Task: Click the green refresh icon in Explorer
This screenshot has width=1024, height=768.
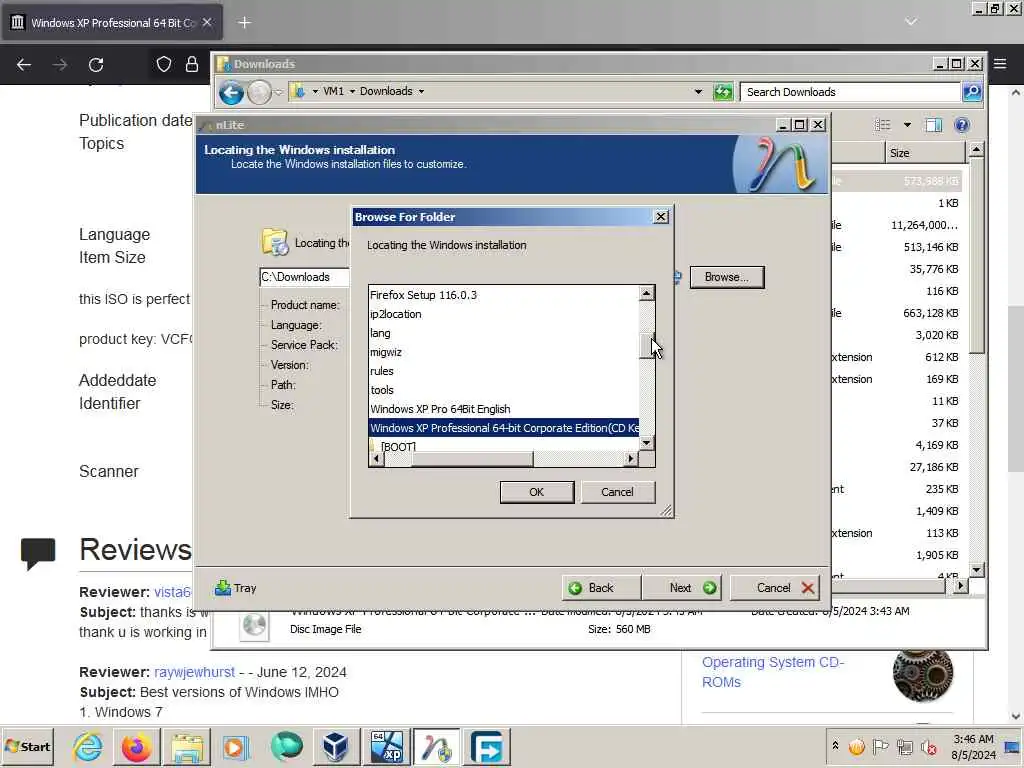Action: point(723,91)
